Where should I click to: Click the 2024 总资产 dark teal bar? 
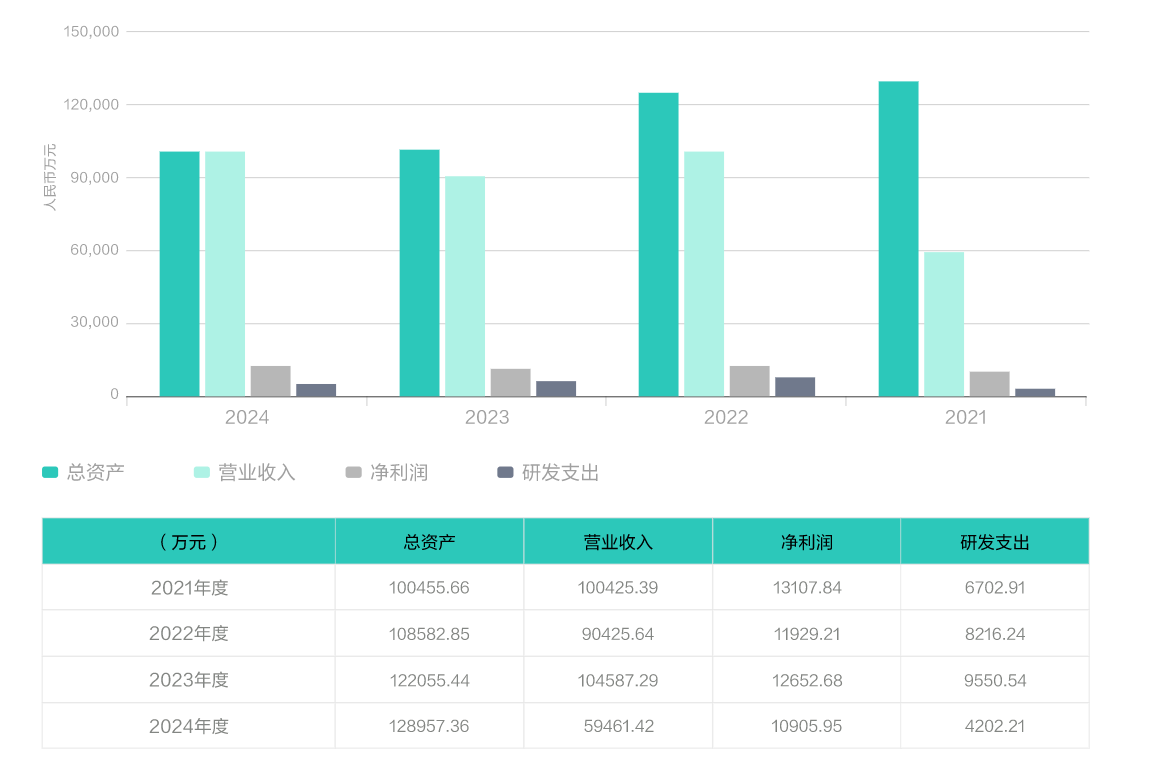click(x=180, y=274)
